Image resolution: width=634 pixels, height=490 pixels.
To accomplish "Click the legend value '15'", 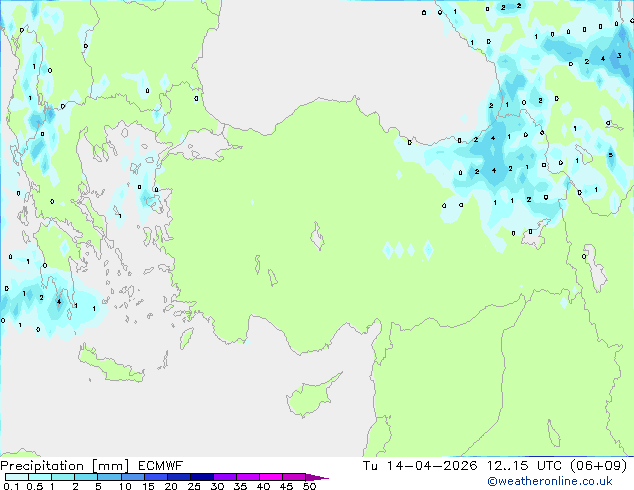I will coord(148,486).
